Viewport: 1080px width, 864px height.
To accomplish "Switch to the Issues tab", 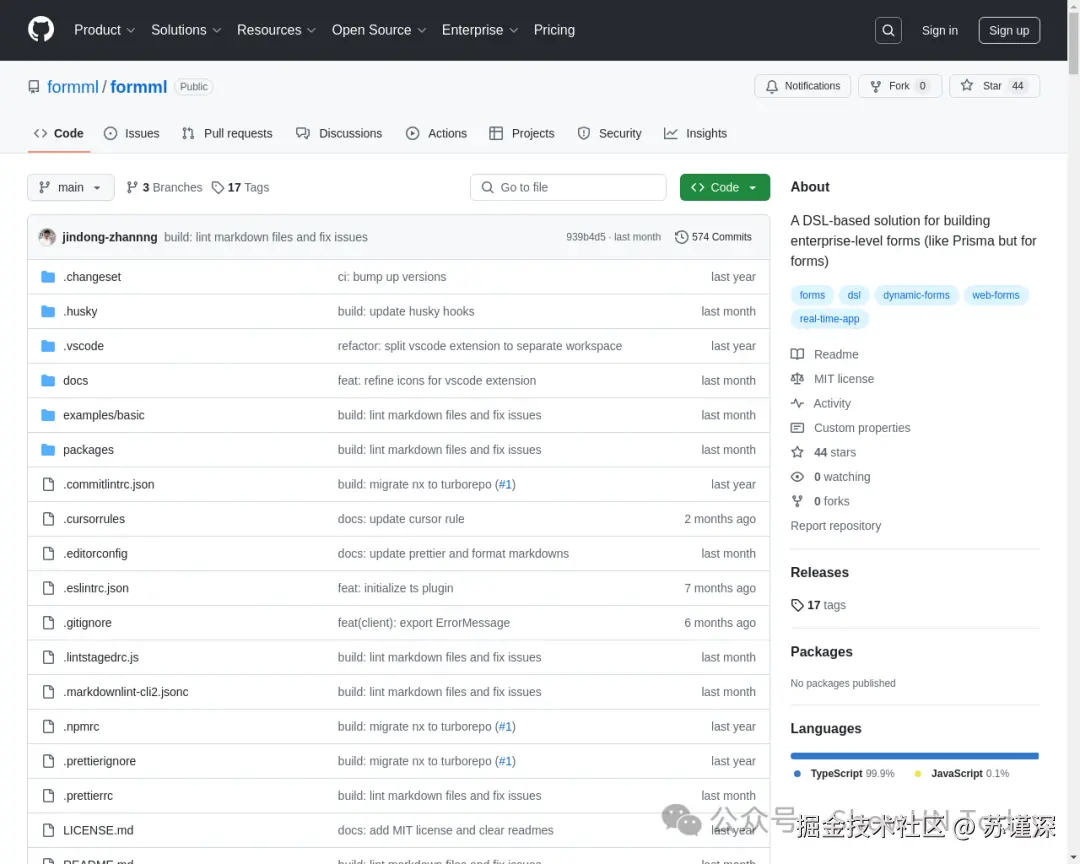I will [132, 134].
